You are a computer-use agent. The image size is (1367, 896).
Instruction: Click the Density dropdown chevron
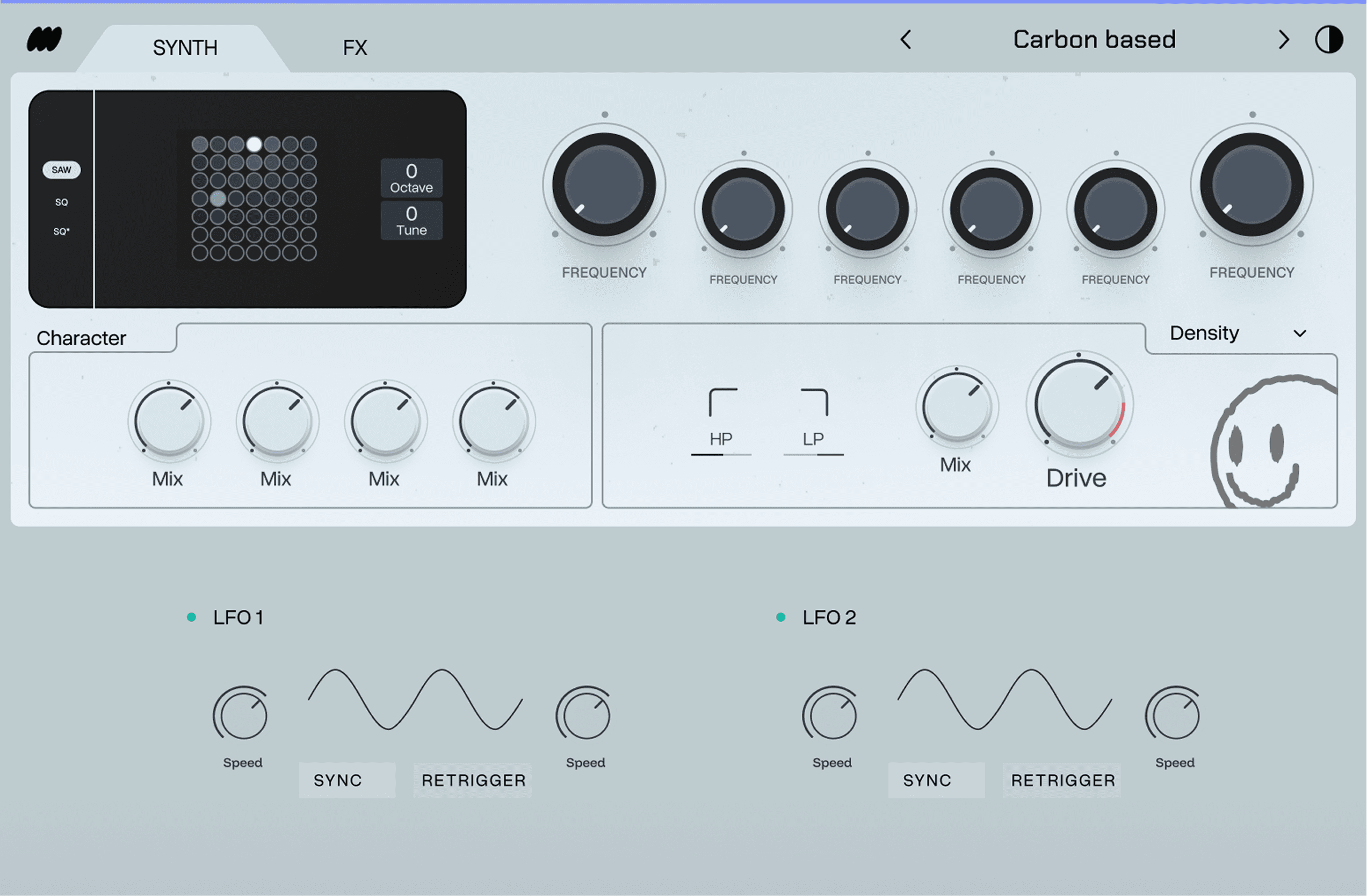point(1300,333)
